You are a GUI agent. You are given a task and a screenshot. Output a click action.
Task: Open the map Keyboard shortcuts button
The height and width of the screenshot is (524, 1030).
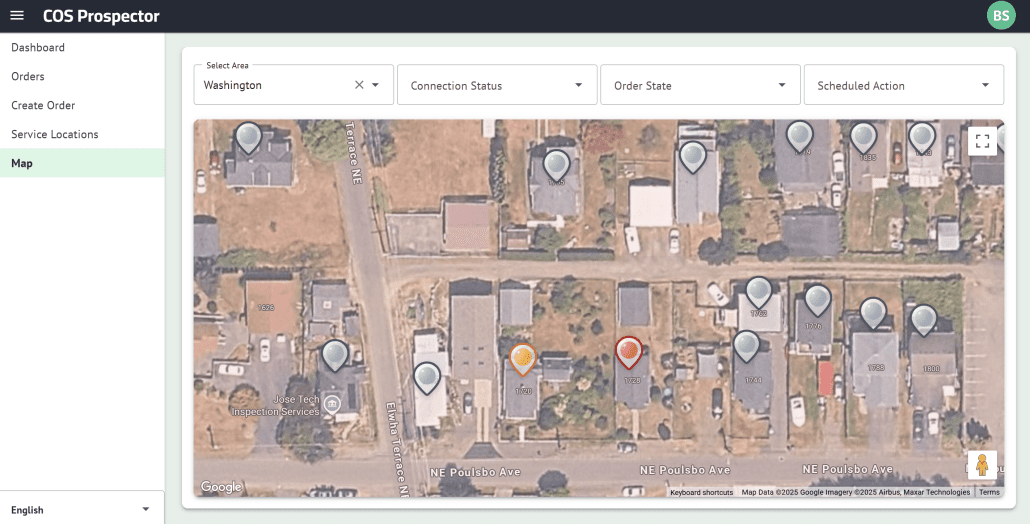click(701, 492)
